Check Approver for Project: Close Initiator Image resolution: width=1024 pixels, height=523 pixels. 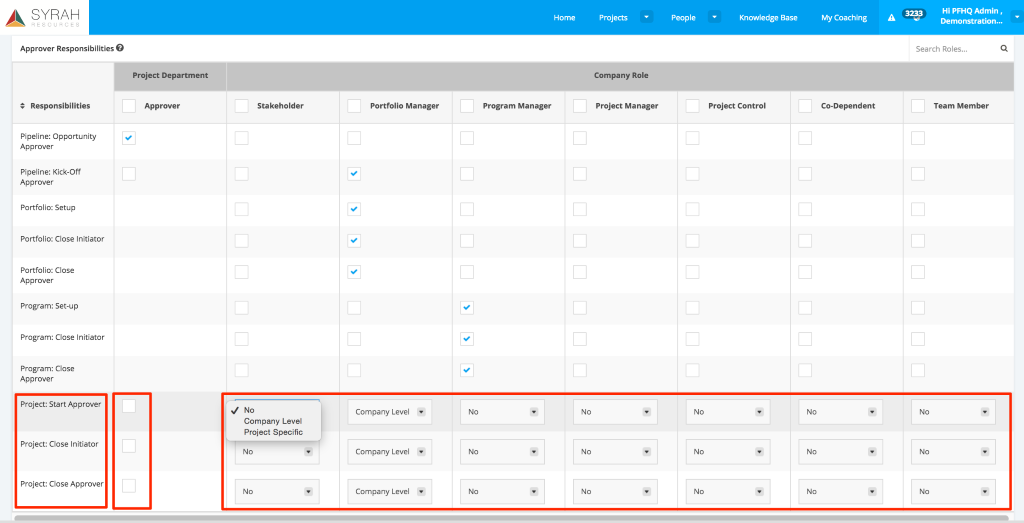(129, 446)
